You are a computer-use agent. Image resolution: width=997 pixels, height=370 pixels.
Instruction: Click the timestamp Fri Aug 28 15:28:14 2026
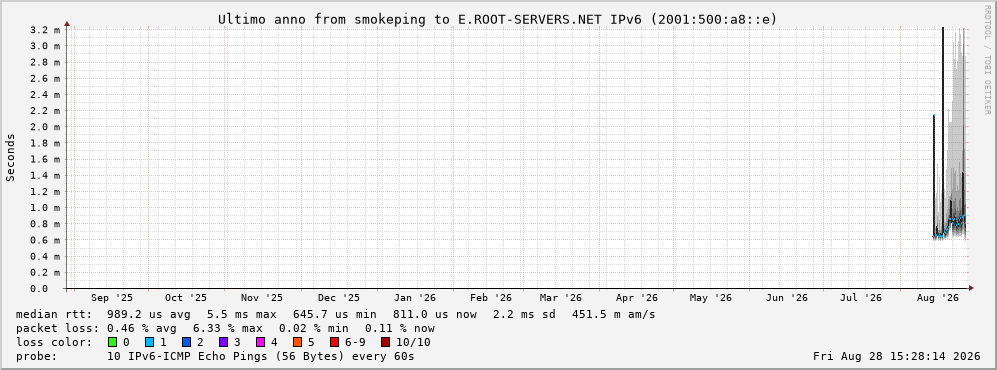click(897, 356)
